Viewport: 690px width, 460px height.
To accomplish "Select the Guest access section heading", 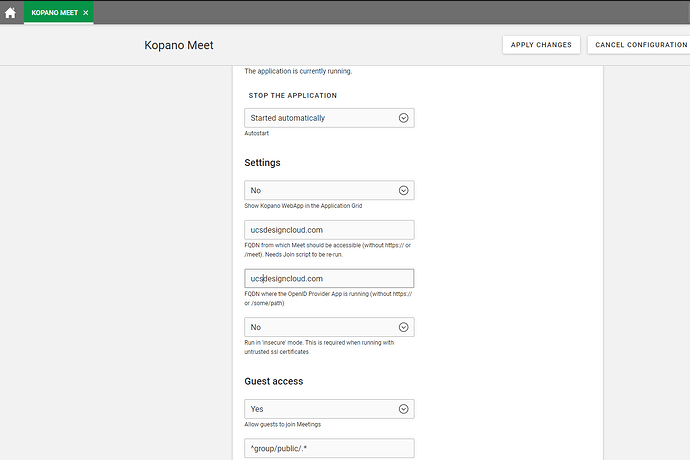I will (274, 381).
